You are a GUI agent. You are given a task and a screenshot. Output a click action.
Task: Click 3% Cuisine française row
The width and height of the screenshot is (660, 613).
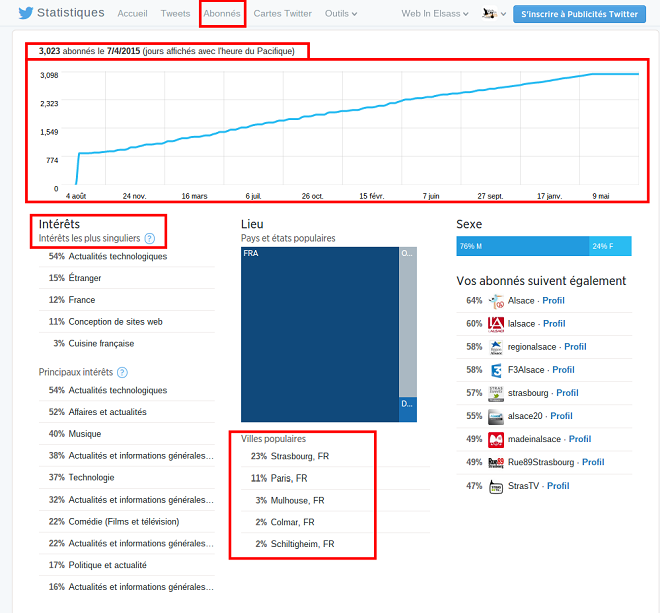click(126, 344)
